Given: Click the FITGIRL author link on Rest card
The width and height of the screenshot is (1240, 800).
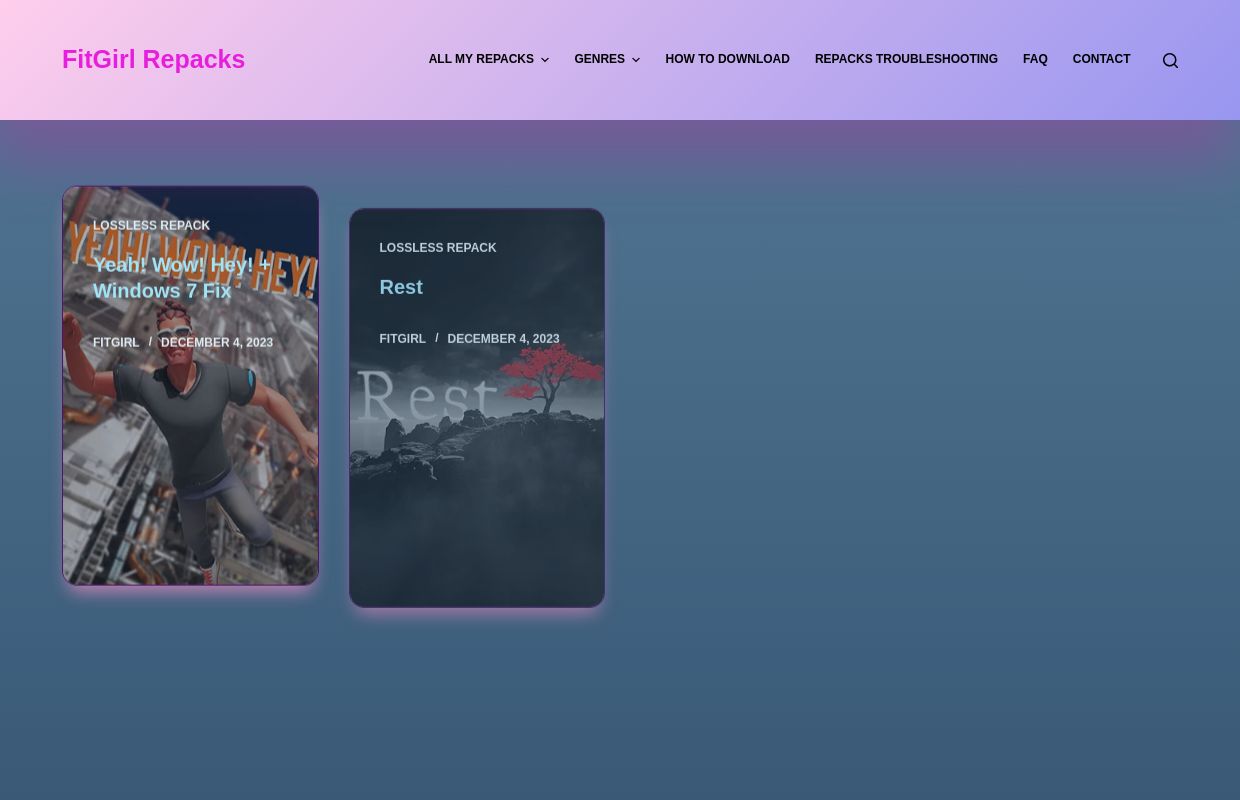Looking at the screenshot, I should click(402, 338).
